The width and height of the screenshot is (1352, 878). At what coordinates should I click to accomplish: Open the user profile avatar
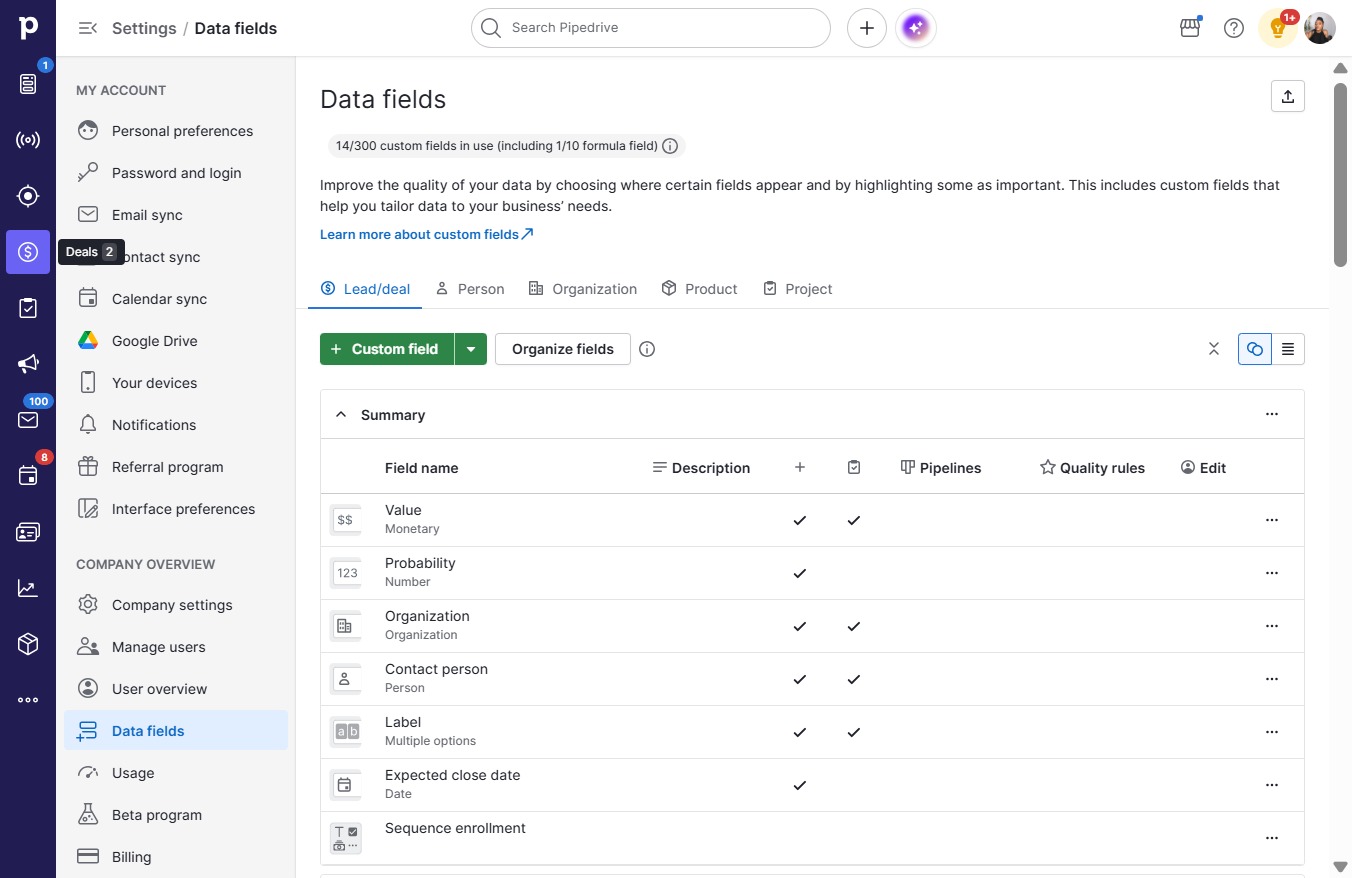point(1320,28)
